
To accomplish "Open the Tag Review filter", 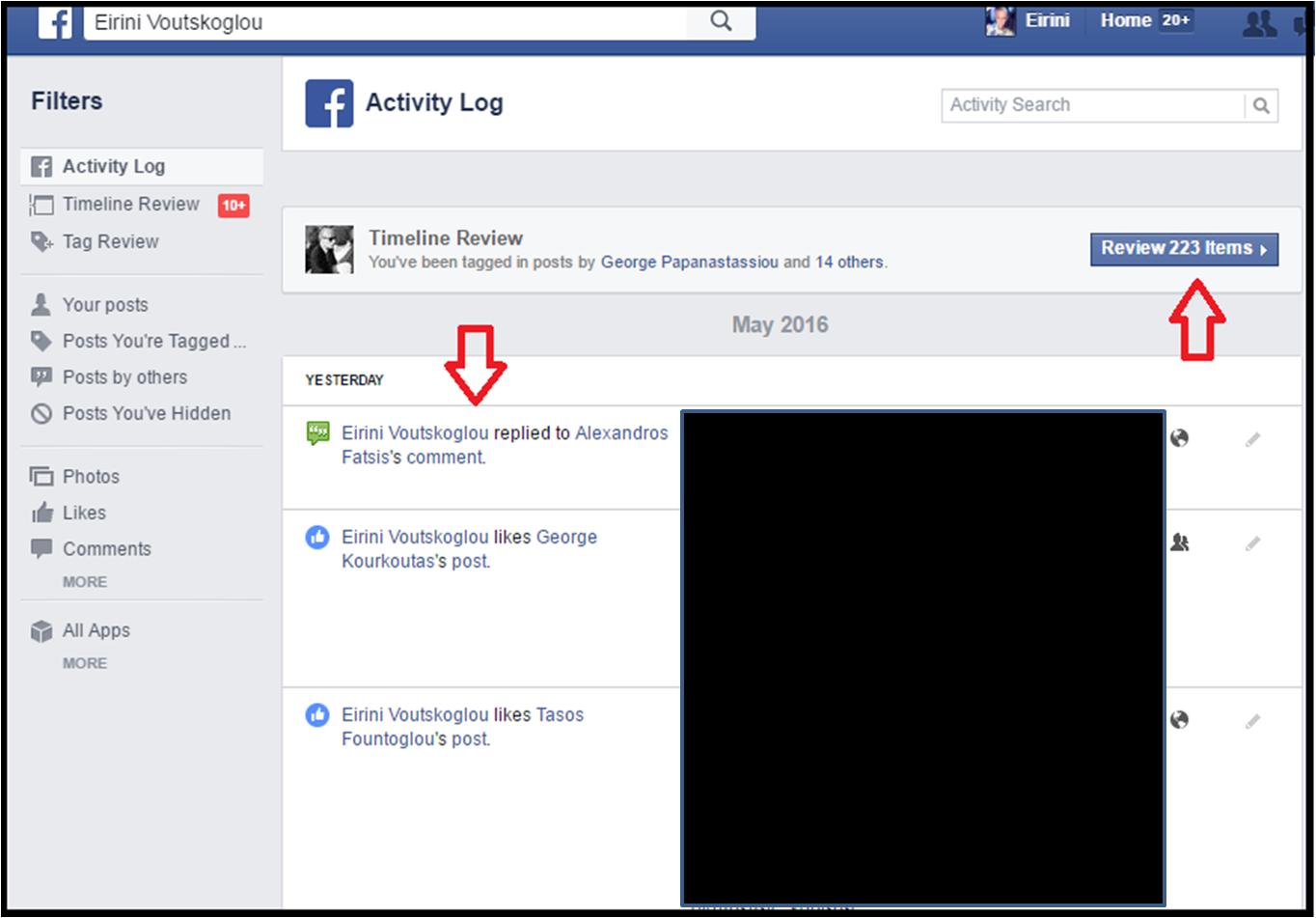I will click(x=110, y=241).
